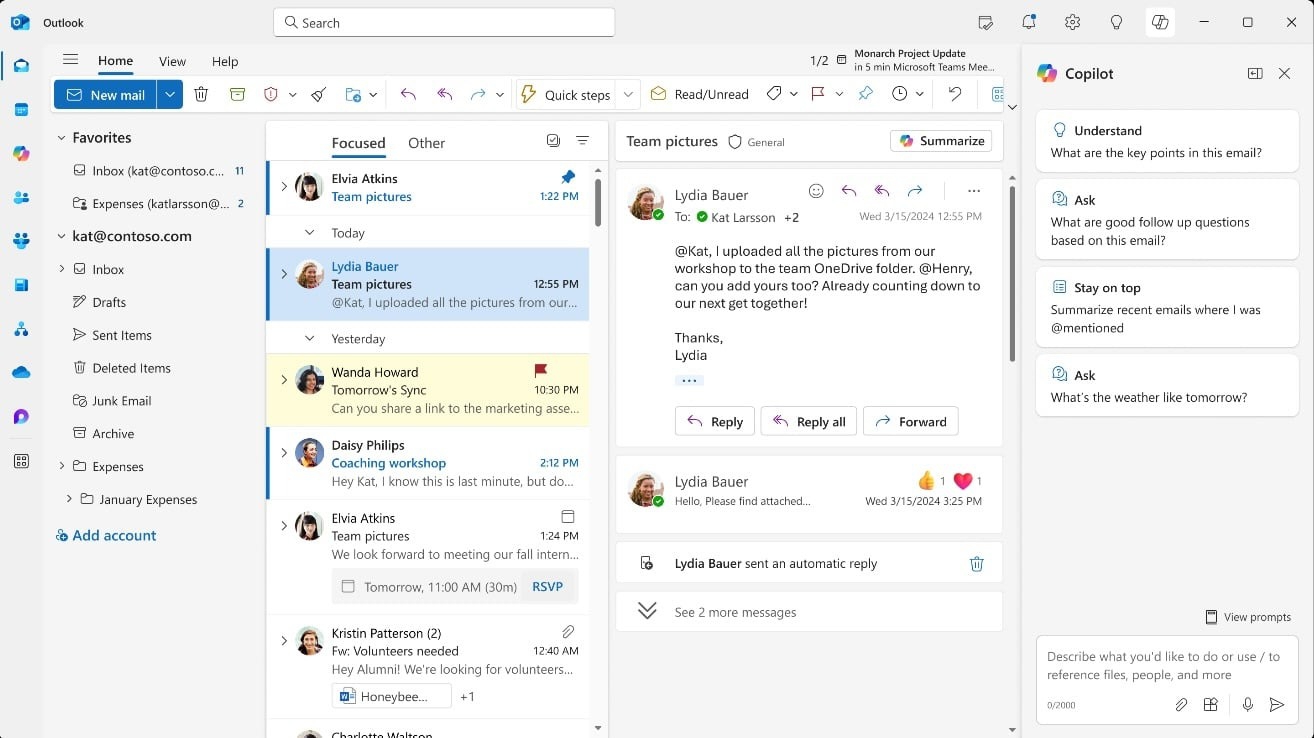Screen dimensions: 1314x738
Task: Send the Copilot prompt with the arrow icon
Action: 1277,705
